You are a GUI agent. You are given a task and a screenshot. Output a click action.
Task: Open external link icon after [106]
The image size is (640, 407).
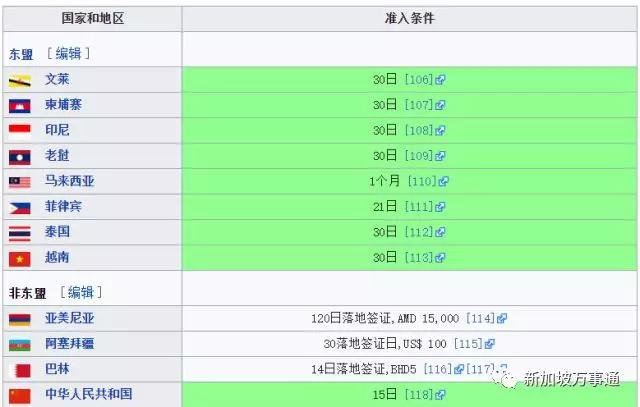click(440, 80)
